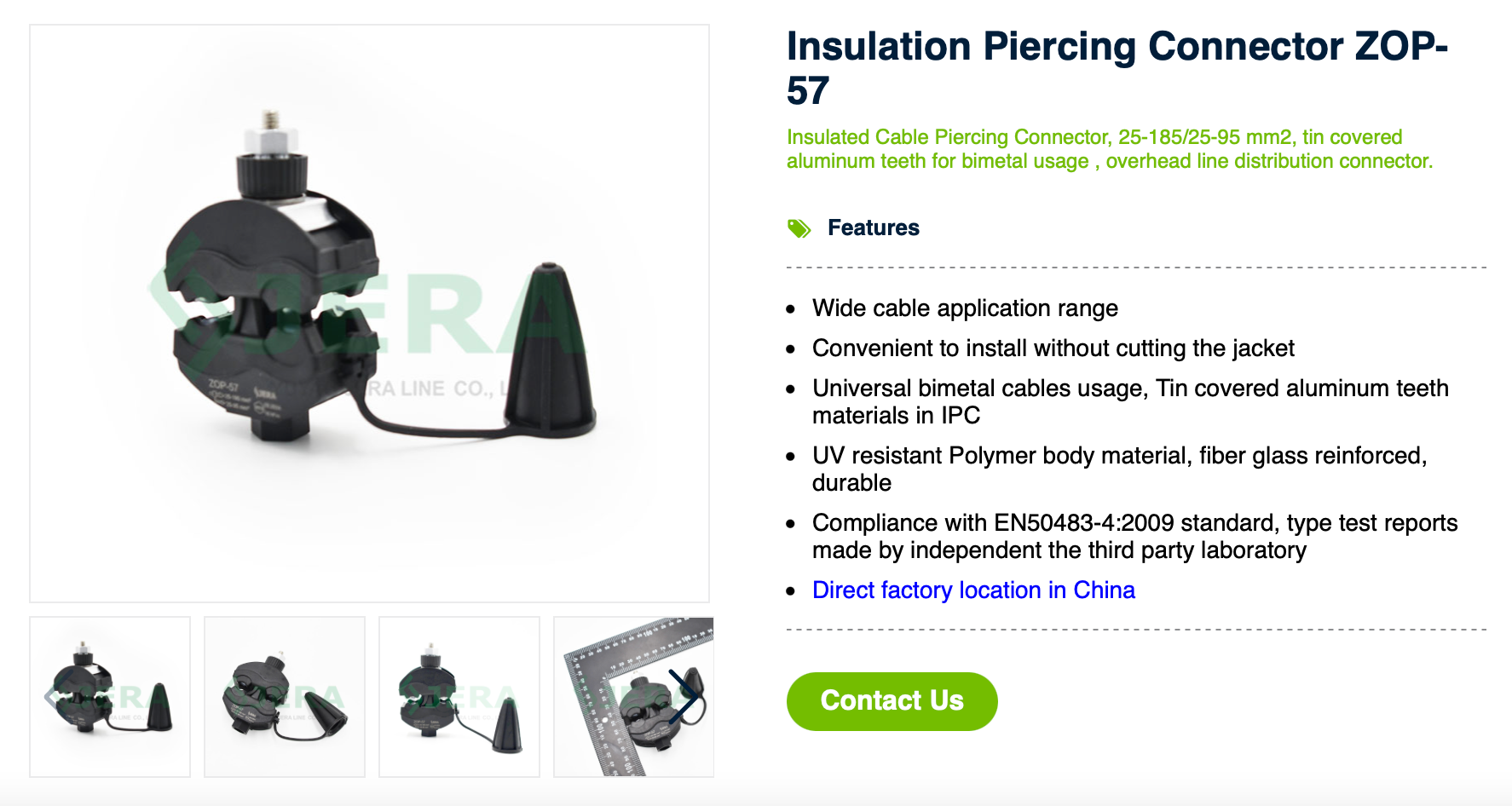Click the UV resistant Polymer body bullet
The width and height of the screenshot is (1512, 806).
coord(1119,469)
